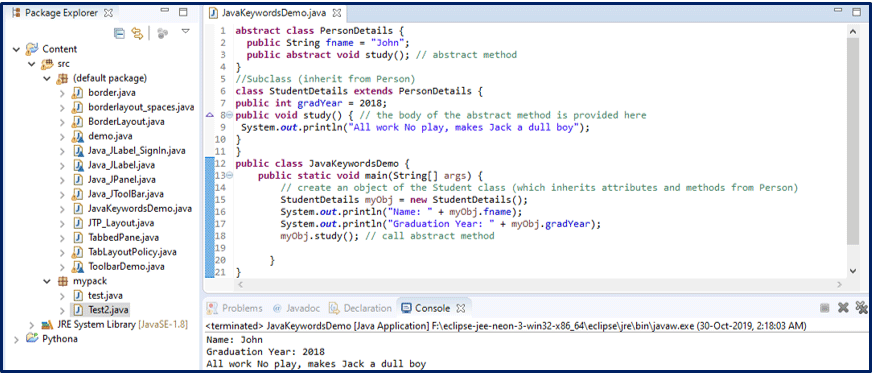Expand the Pythona project
Screen dimensions: 872x373
click(15, 339)
